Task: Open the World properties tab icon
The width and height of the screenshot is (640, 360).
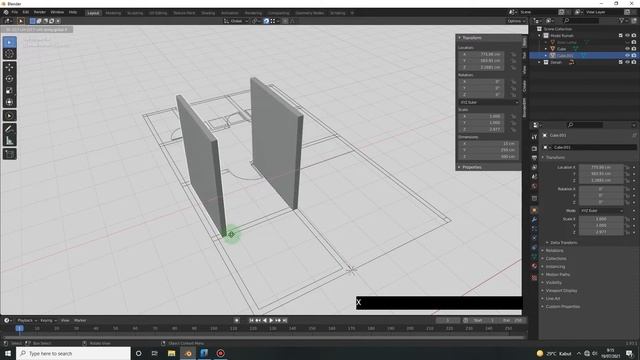Action: [x=534, y=186]
